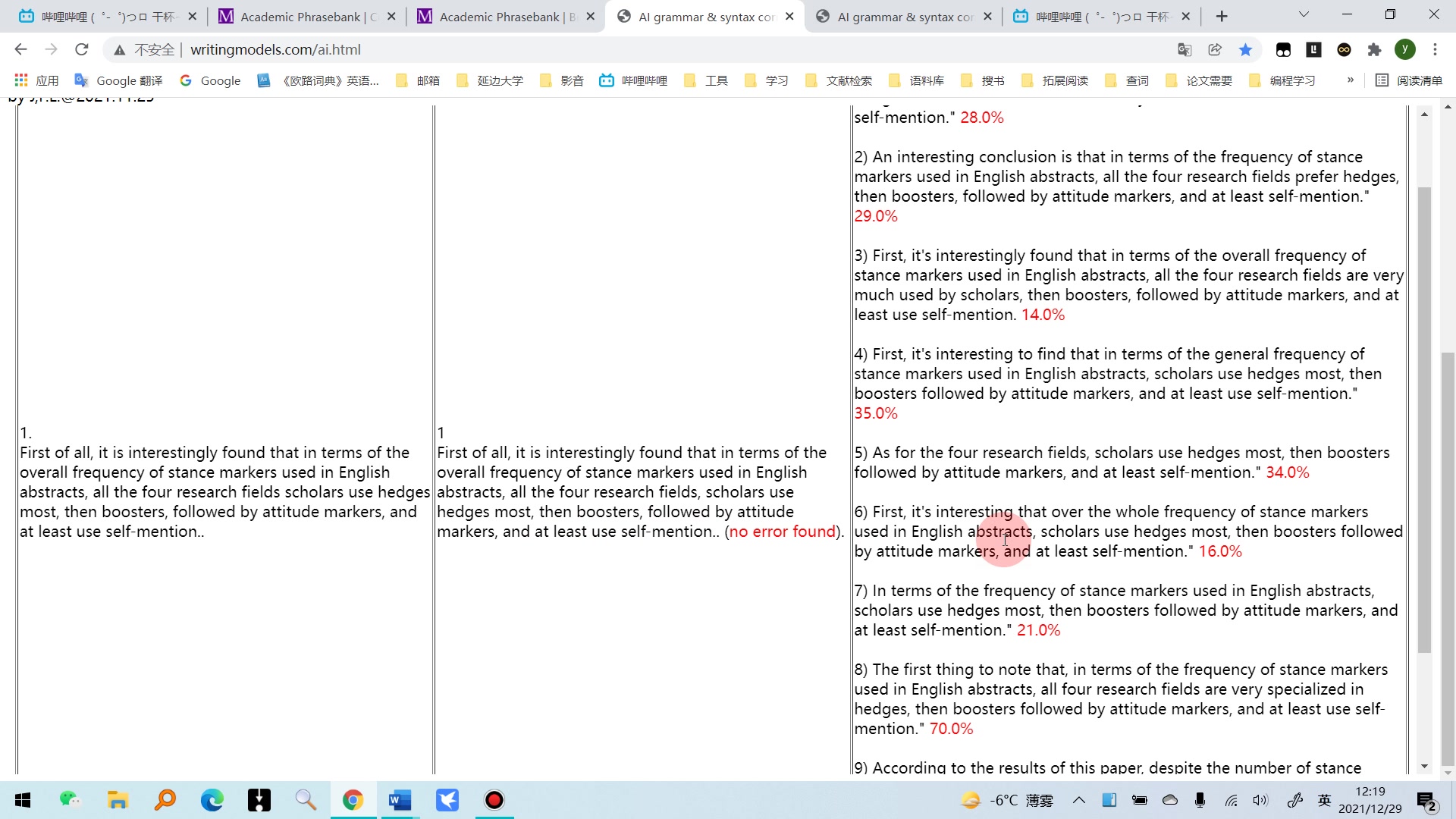Click the 35.0% score text

[x=876, y=413]
